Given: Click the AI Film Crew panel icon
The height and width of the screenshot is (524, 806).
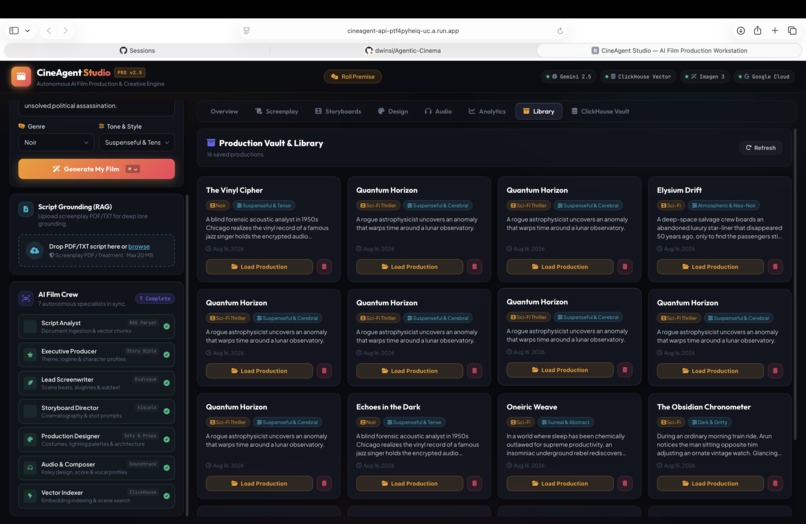Looking at the screenshot, I should tap(26, 298).
